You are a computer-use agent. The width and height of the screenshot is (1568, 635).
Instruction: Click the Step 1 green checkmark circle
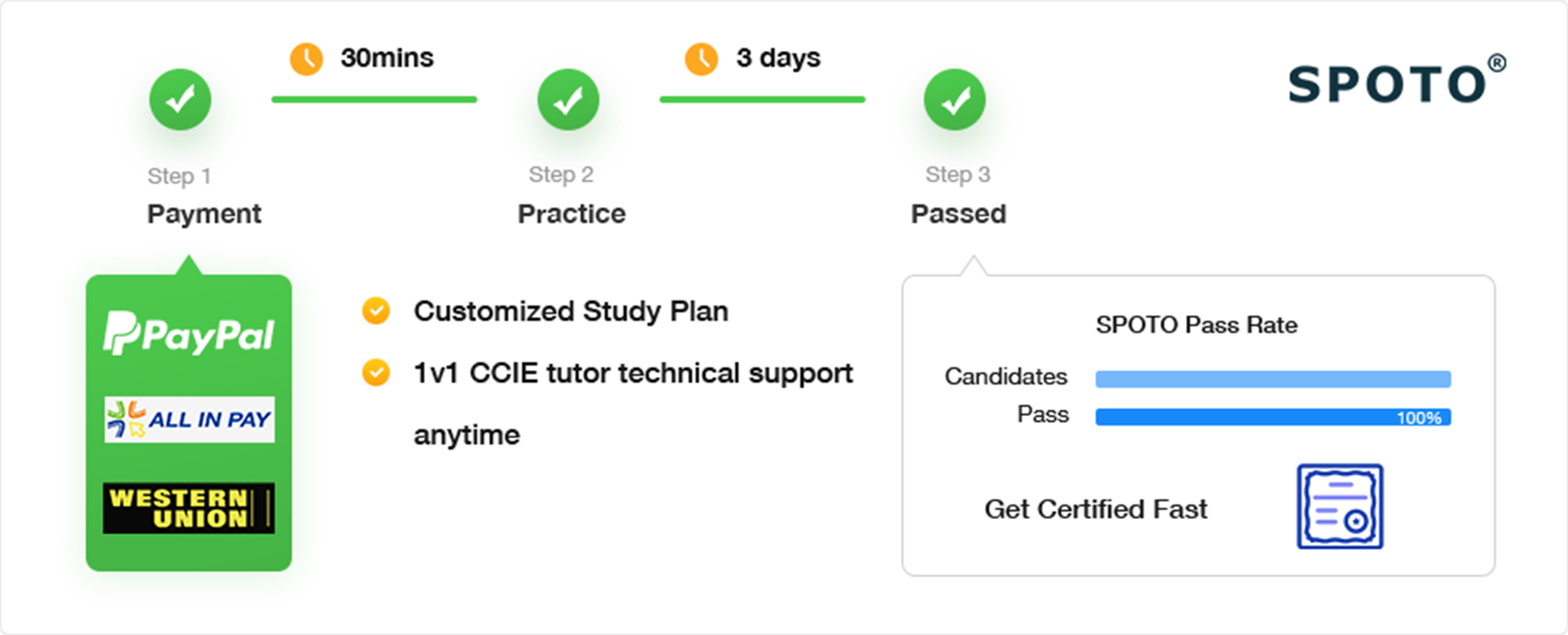click(180, 100)
